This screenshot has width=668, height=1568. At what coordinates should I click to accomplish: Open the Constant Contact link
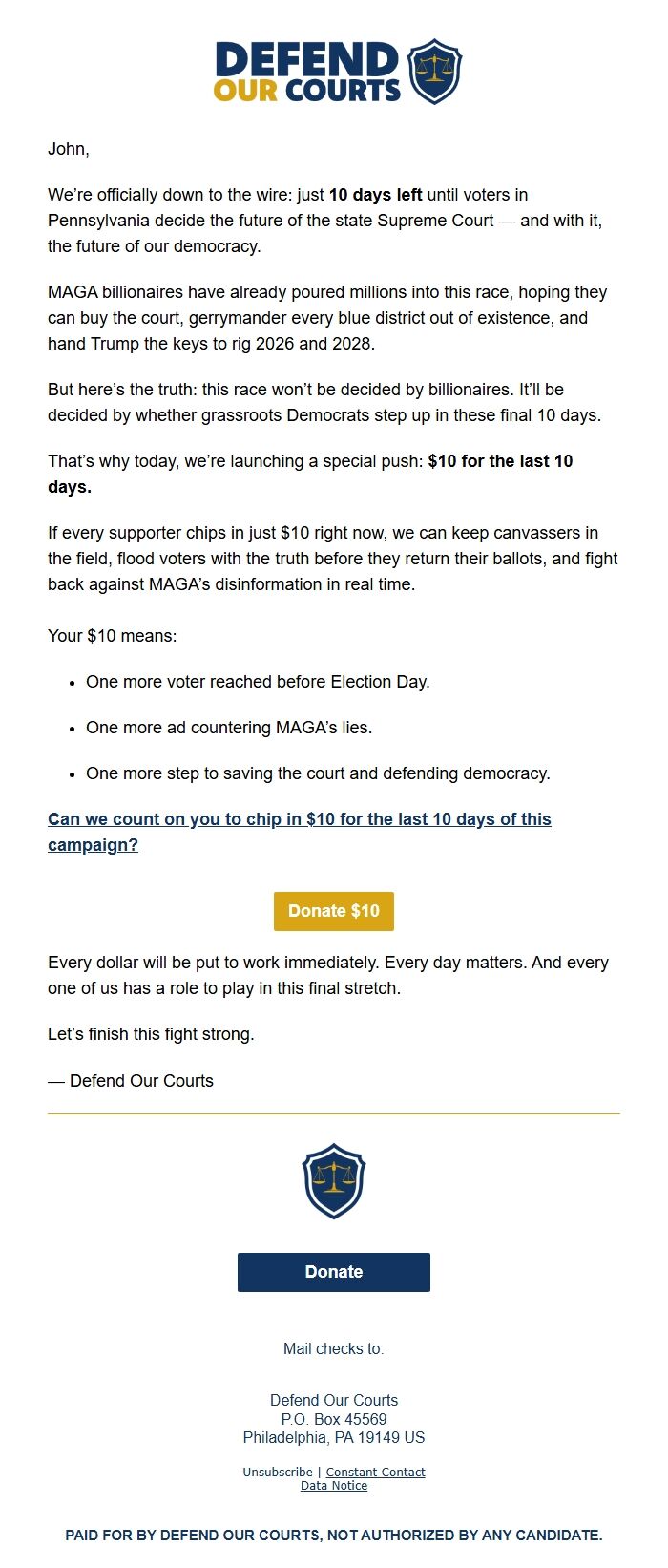click(x=375, y=1472)
